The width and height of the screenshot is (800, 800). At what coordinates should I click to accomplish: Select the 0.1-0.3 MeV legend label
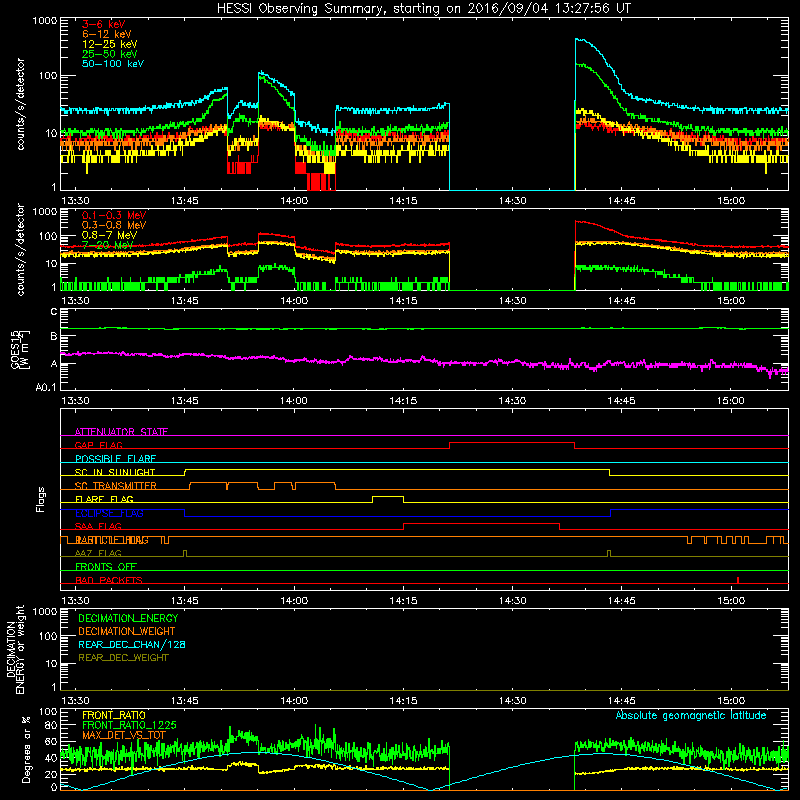(x=114, y=215)
